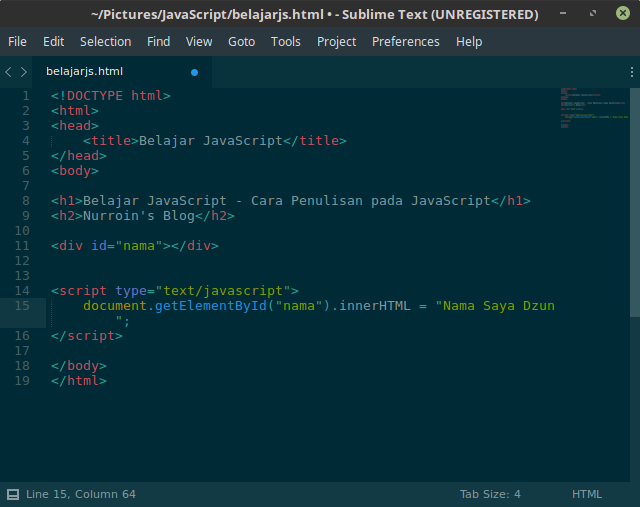Open the Goto menu

(x=241, y=42)
